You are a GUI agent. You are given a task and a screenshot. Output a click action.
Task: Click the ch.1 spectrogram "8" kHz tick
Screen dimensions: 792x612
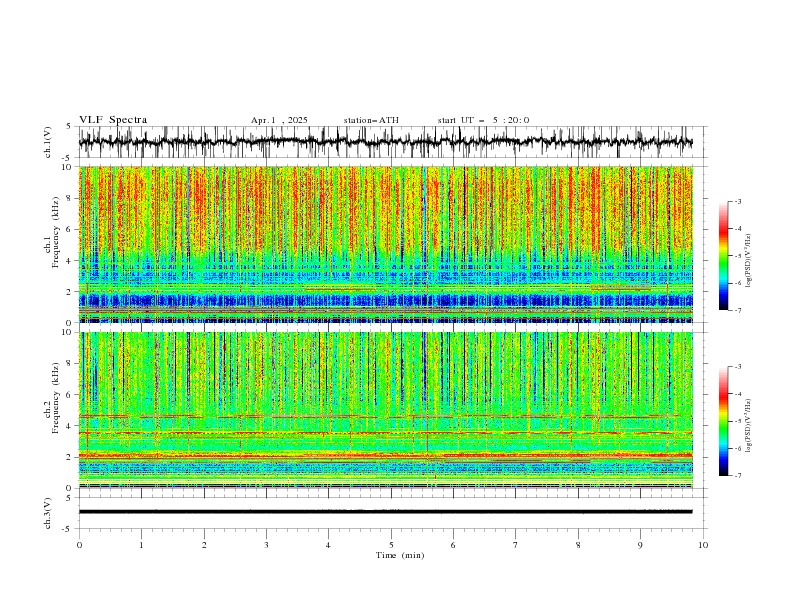(x=71, y=198)
